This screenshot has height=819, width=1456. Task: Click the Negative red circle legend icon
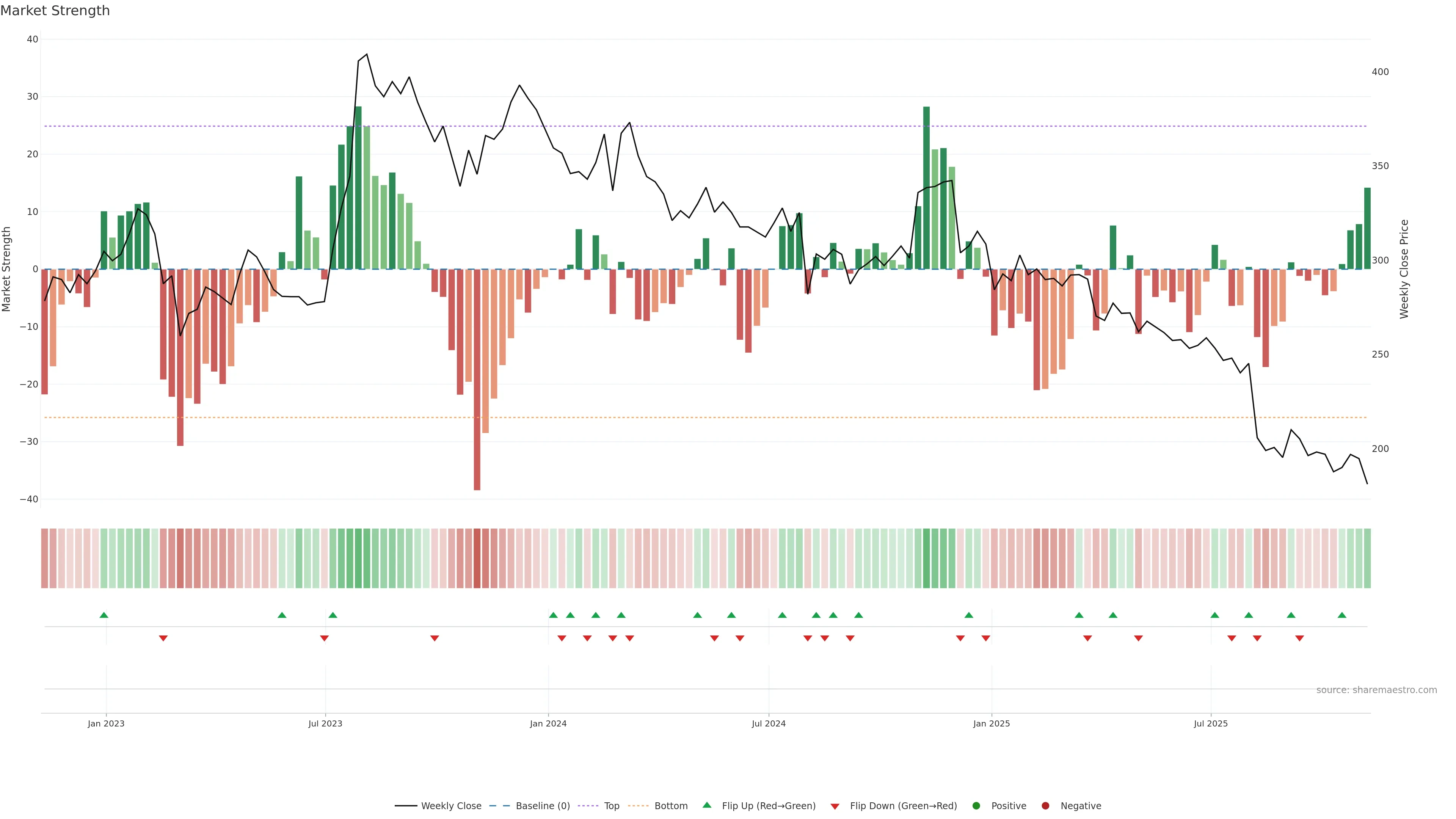pyautogui.click(x=1045, y=806)
